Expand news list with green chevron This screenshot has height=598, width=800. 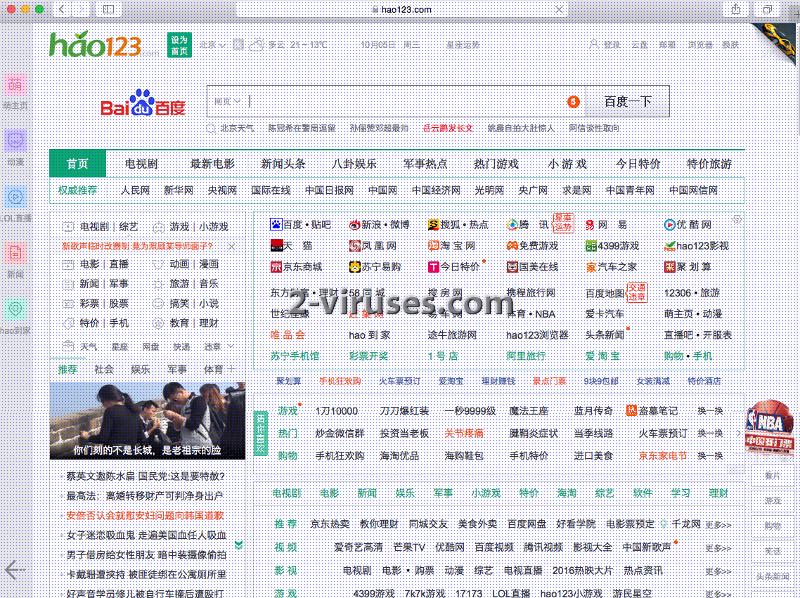(238, 544)
